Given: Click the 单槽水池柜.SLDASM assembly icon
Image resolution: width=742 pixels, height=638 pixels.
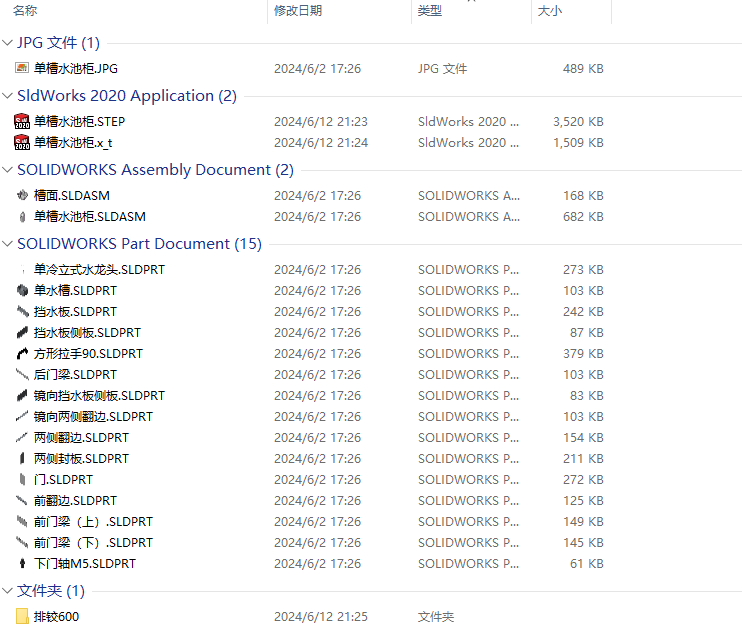Looking at the screenshot, I should point(22,217).
